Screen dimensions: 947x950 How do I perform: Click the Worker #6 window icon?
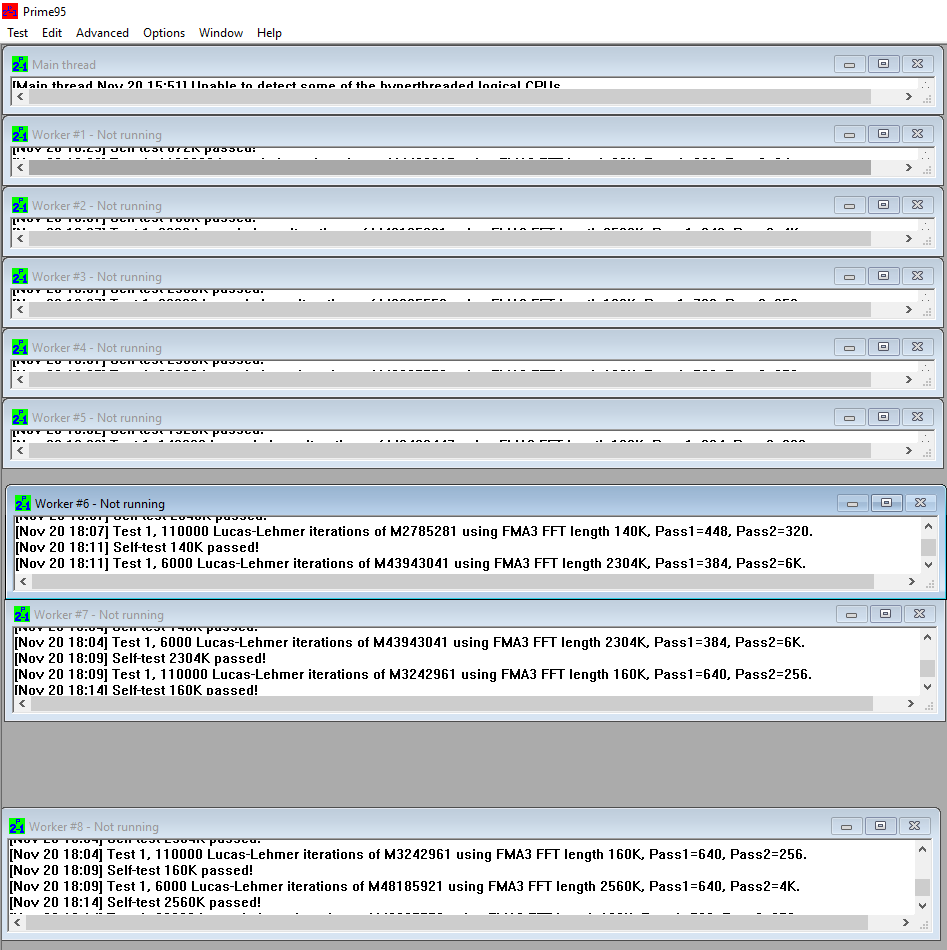(x=22, y=503)
